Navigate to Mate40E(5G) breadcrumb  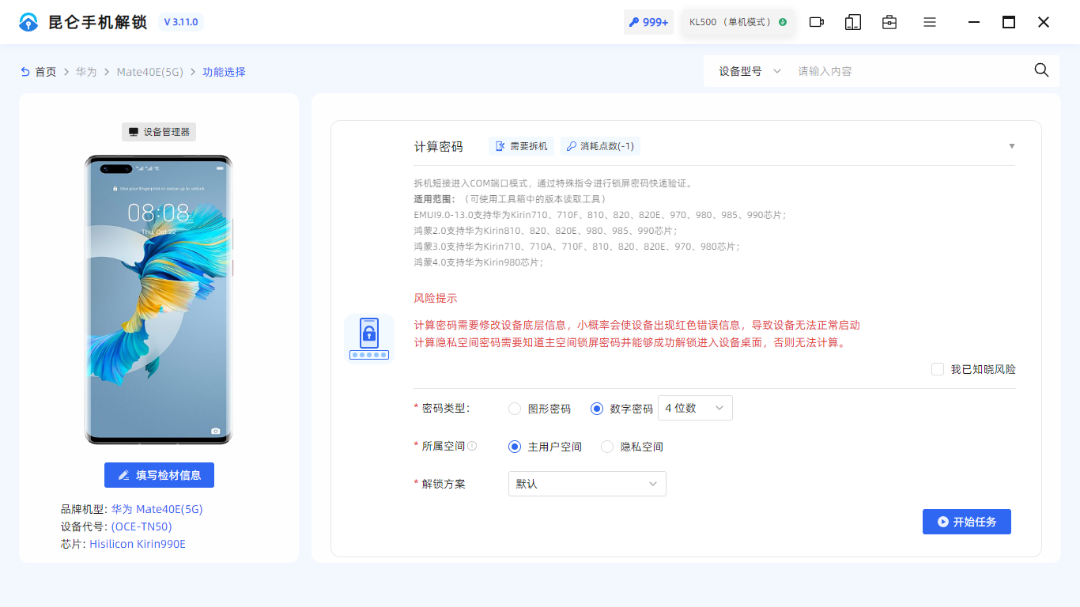[149, 72]
